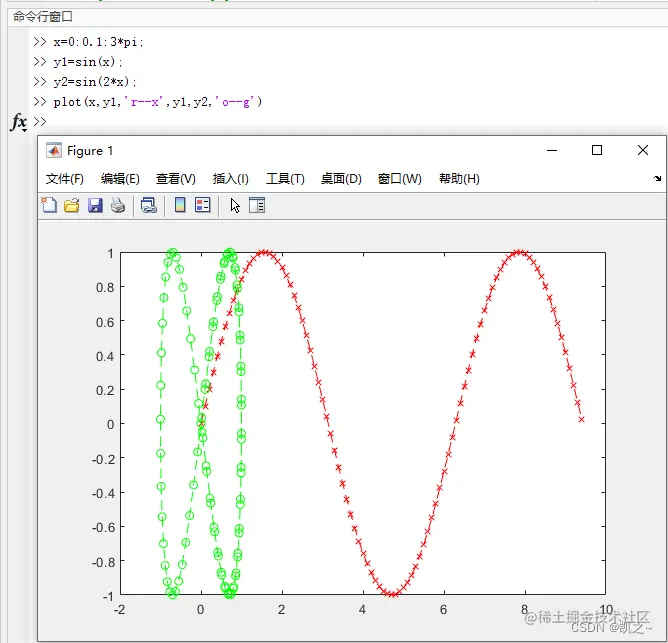The width and height of the screenshot is (668, 643).
Task: Click the 命令行窗口 panel title
Action: (43, 17)
